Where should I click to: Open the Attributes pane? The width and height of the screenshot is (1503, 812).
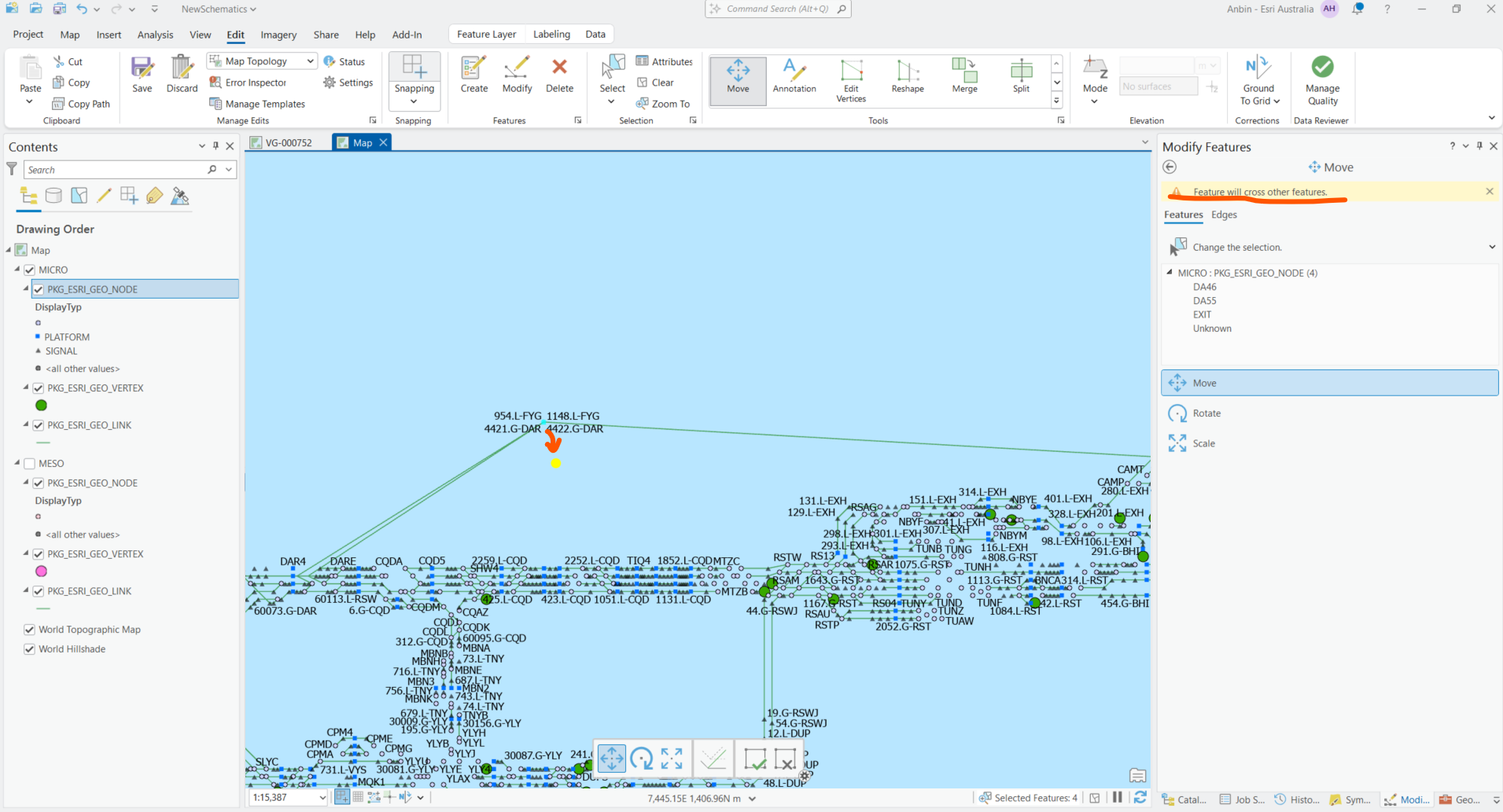point(665,61)
